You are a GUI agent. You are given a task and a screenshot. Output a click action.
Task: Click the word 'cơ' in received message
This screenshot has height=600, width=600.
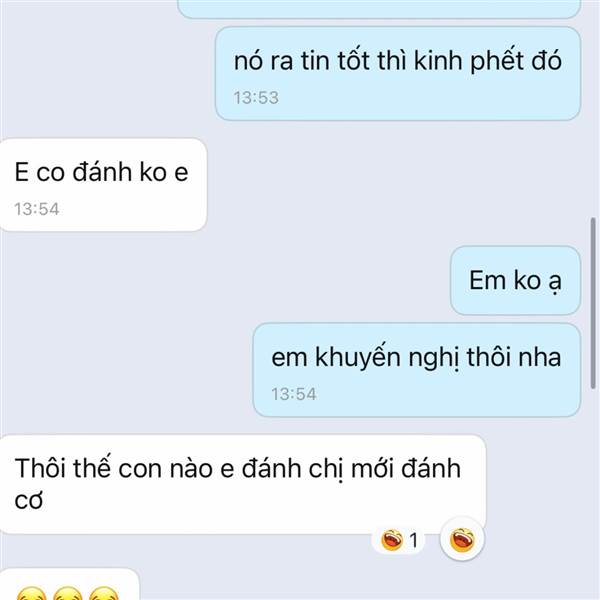(28, 501)
